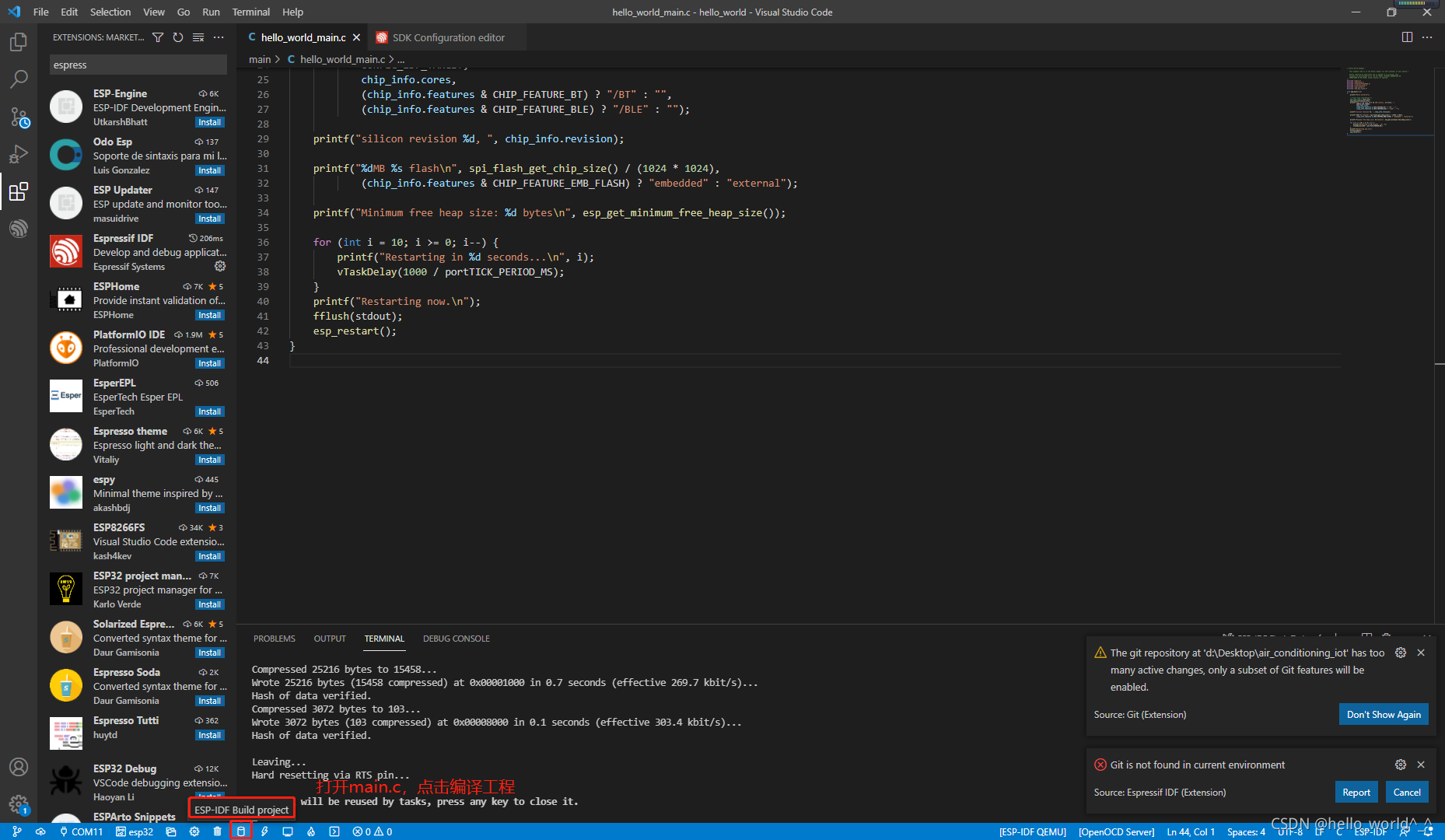Open notifications bell in status bar
1445x840 pixels.
[1428, 831]
